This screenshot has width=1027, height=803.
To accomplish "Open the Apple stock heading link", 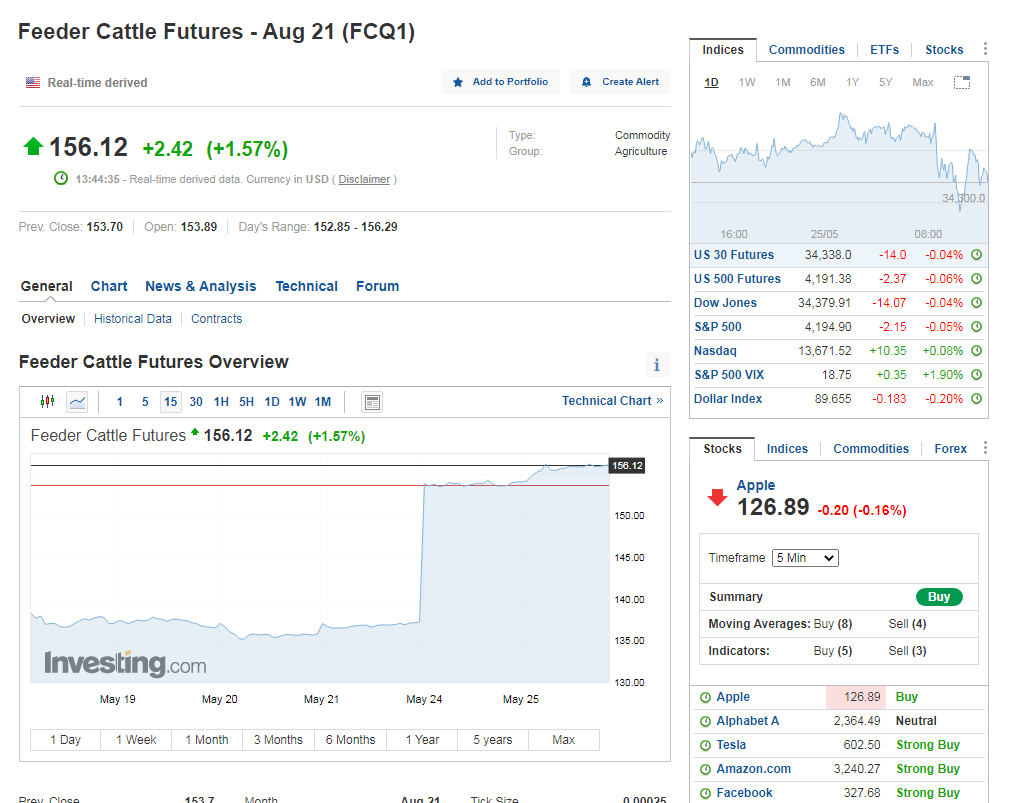I will 756,485.
